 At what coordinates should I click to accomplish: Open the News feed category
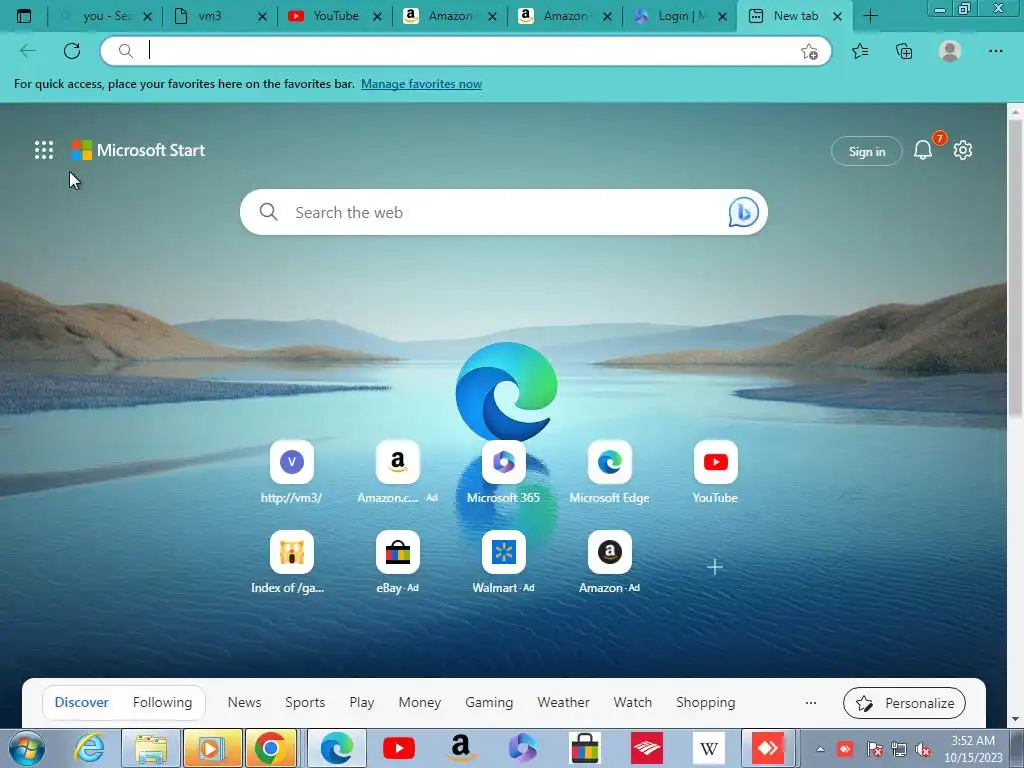[x=244, y=702]
